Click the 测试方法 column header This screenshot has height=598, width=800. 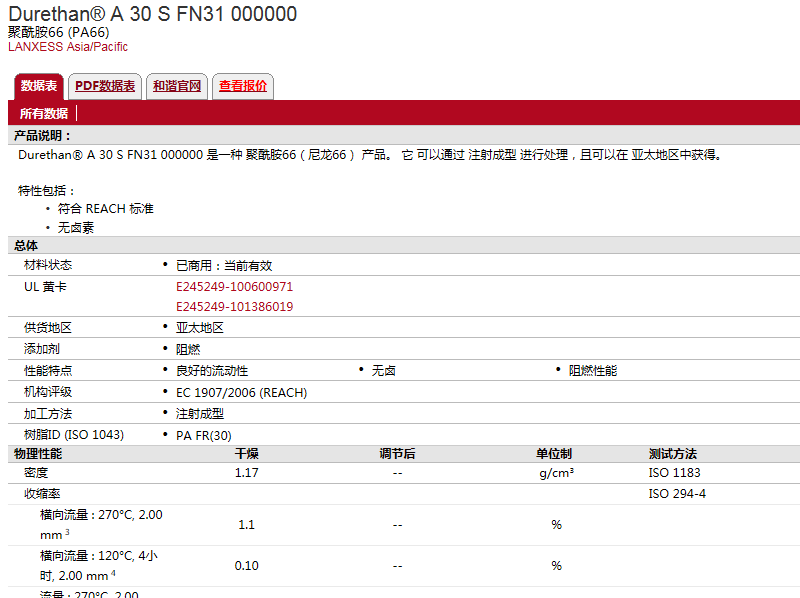(x=673, y=454)
